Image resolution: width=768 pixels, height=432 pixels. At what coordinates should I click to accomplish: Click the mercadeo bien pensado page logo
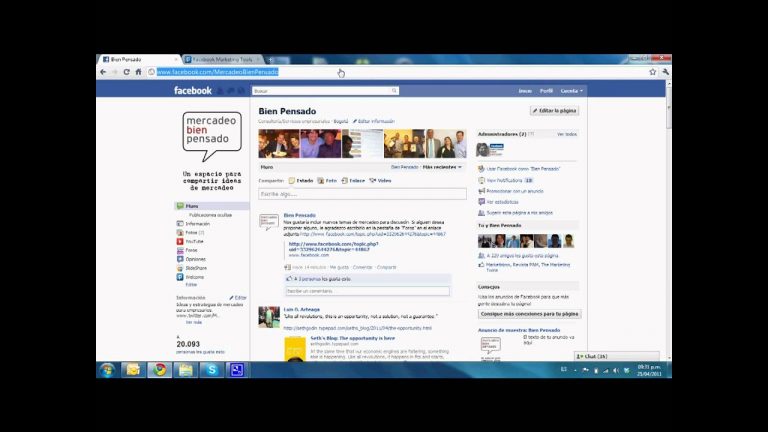click(x=212, y=136)
